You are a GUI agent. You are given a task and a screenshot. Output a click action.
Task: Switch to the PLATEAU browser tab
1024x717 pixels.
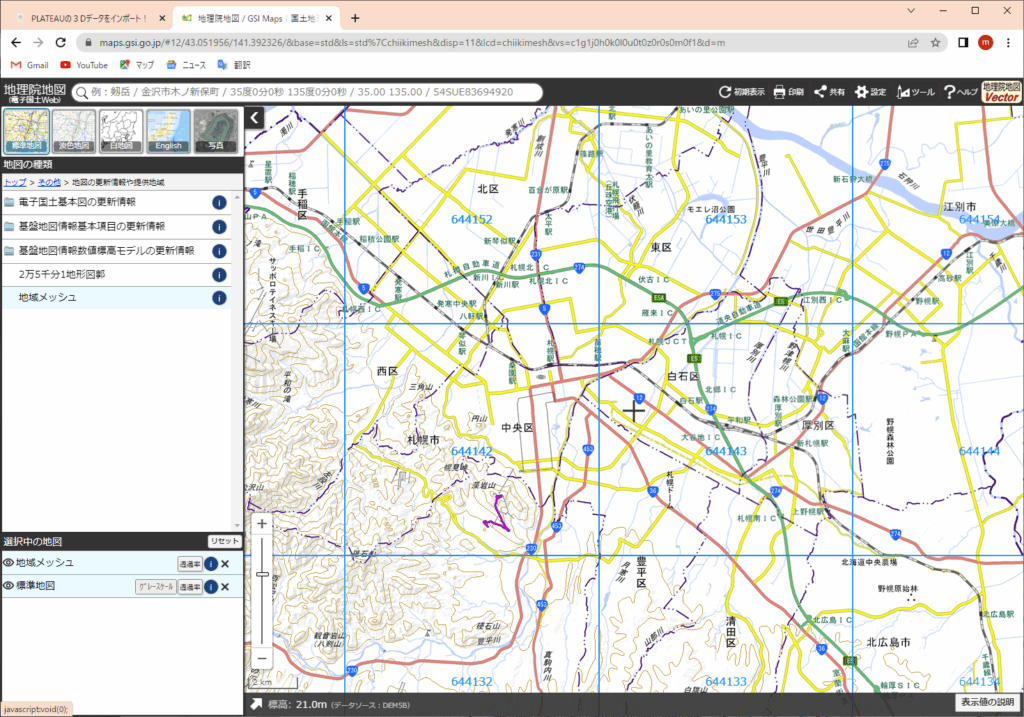[85, 18]
